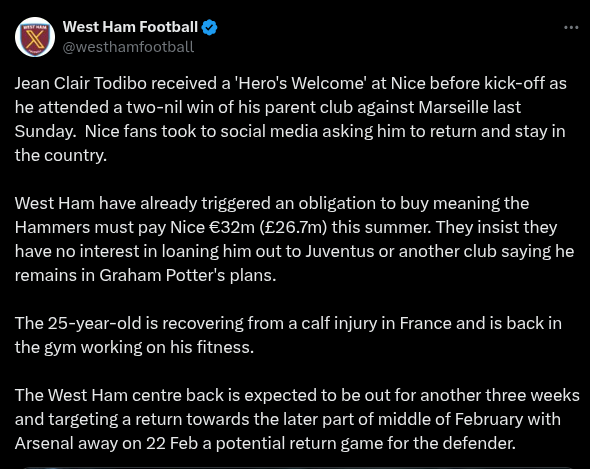Click the quoted phrase 'Hero's Welcome'
This screenshot has height=469, width=590.
pyautogui.click(x=301, y=83)
